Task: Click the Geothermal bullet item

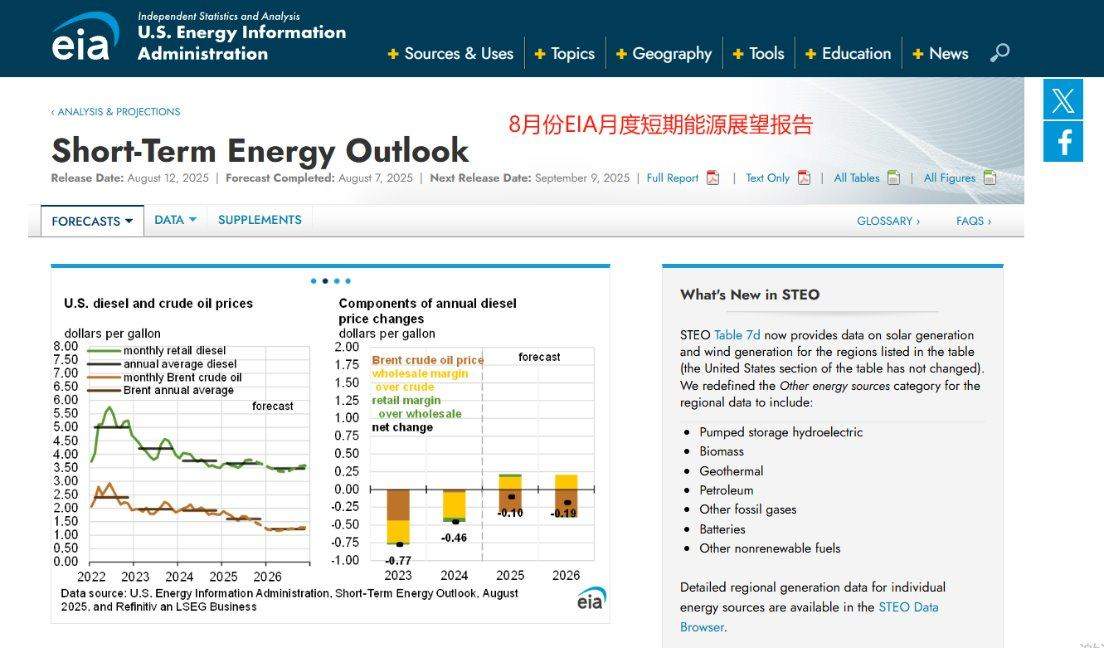Action: tap(731, 471)
